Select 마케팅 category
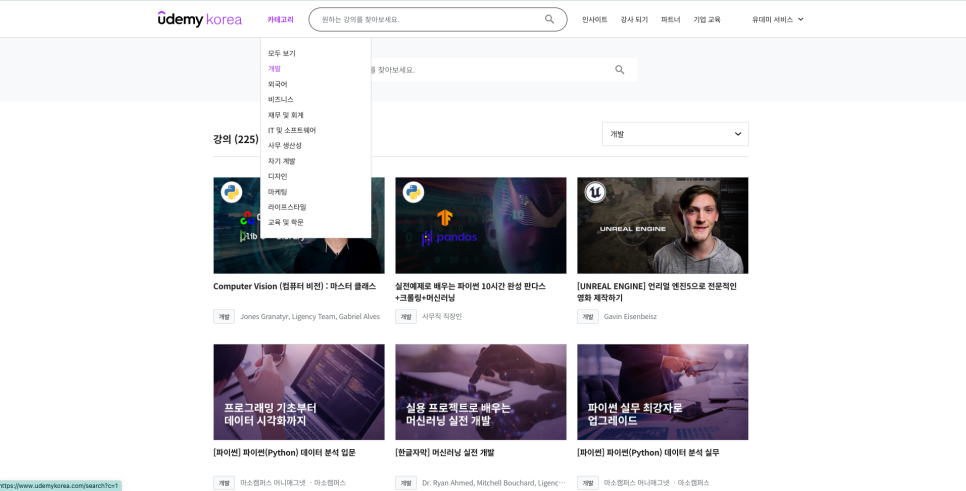 pos(278,192)
